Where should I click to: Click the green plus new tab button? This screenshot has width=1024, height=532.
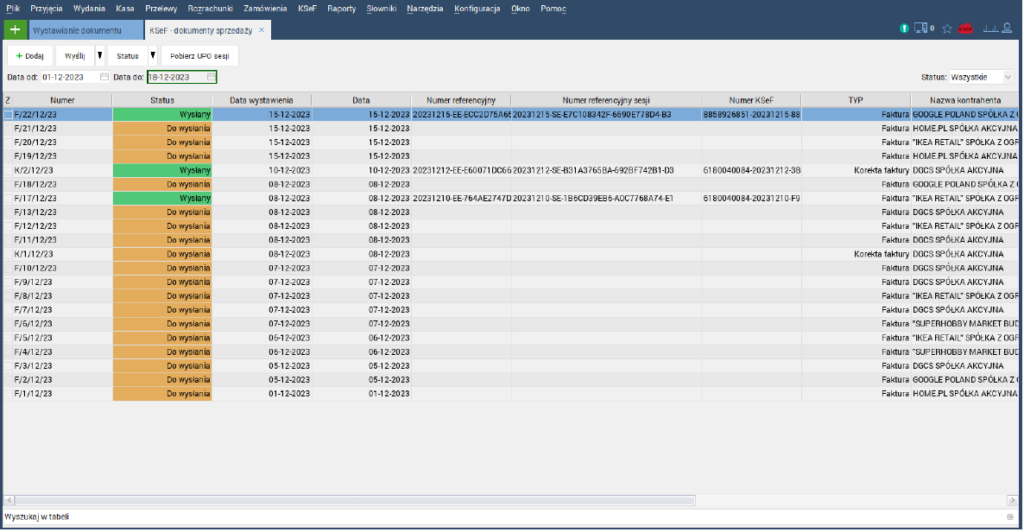click(x=14, y=30)
